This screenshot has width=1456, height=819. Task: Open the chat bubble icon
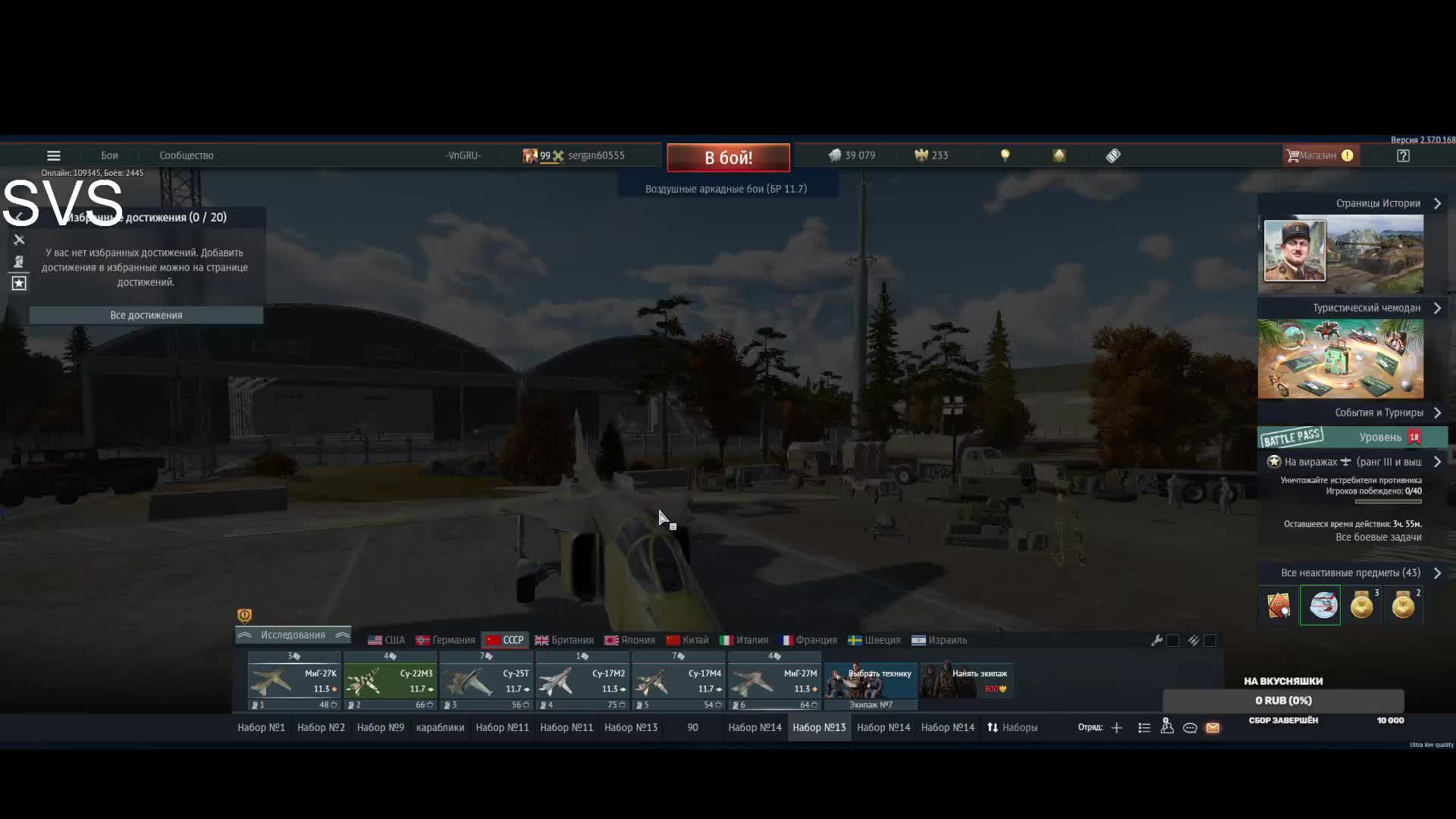(1190, 728)
